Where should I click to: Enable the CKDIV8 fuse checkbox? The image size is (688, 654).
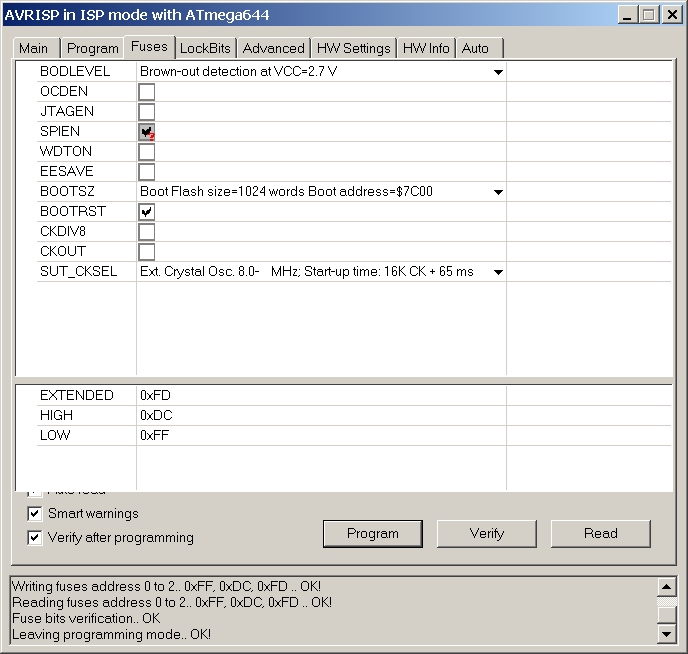[147, 232]
